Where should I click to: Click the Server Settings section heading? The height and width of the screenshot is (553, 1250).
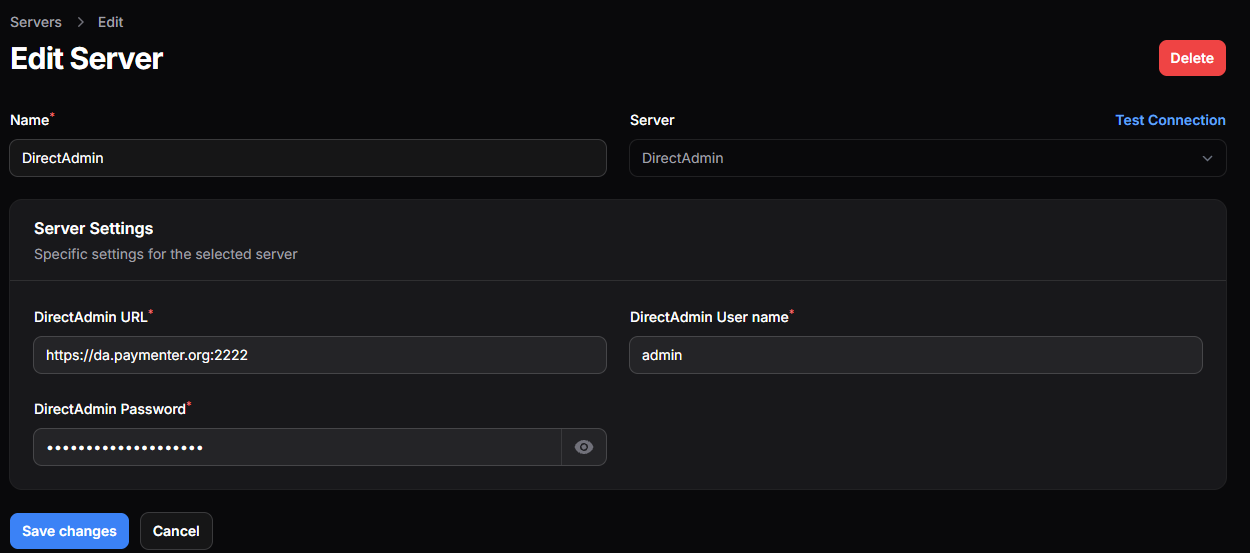[x=93, y=229]
